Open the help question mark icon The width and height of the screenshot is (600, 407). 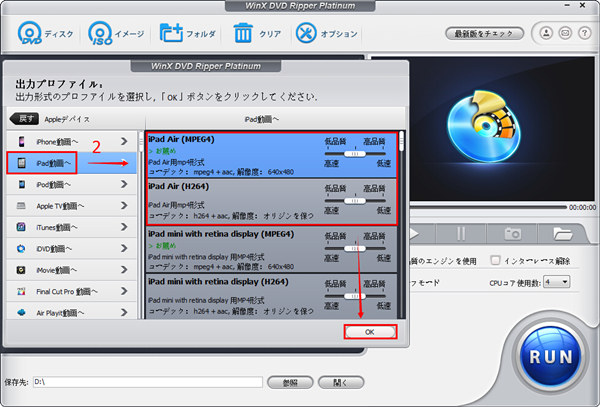click(584, 33)
